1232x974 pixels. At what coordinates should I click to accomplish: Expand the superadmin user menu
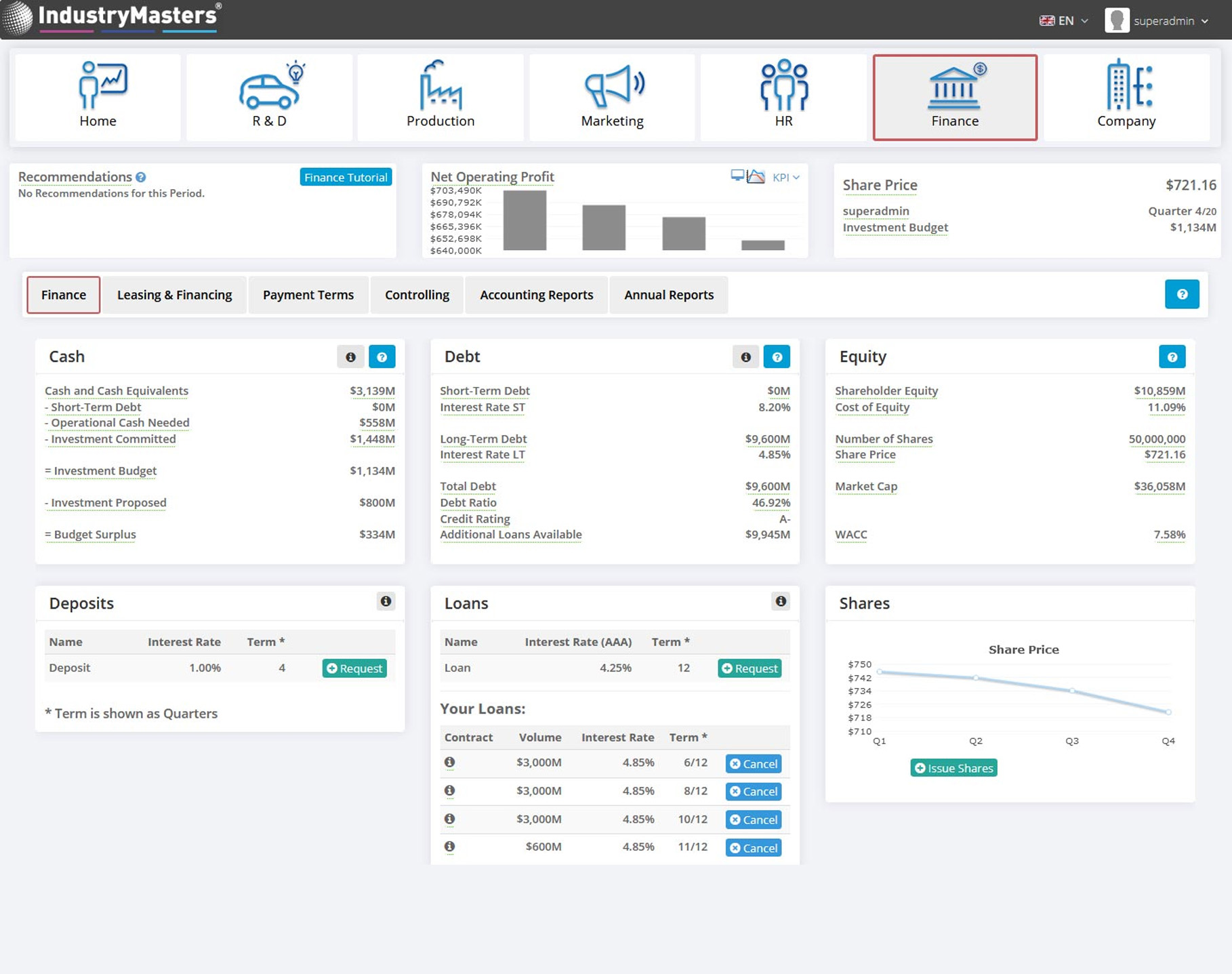point(1157,21)
